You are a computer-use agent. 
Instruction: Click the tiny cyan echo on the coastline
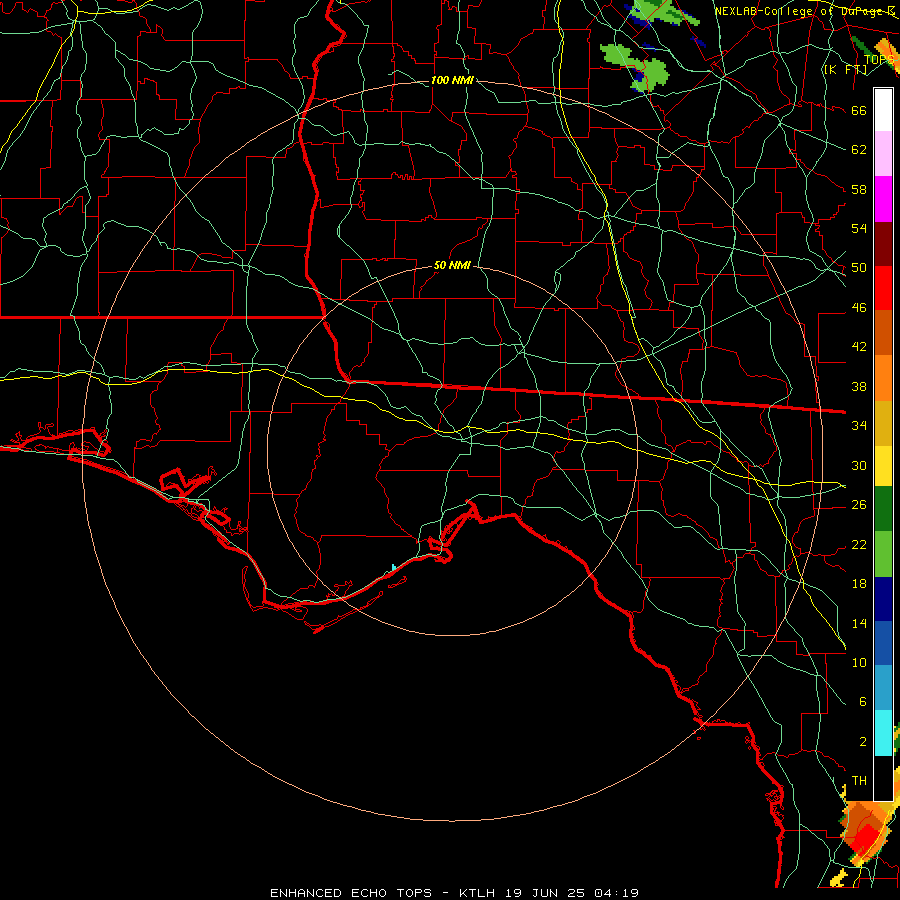click(x=394, y=567)
